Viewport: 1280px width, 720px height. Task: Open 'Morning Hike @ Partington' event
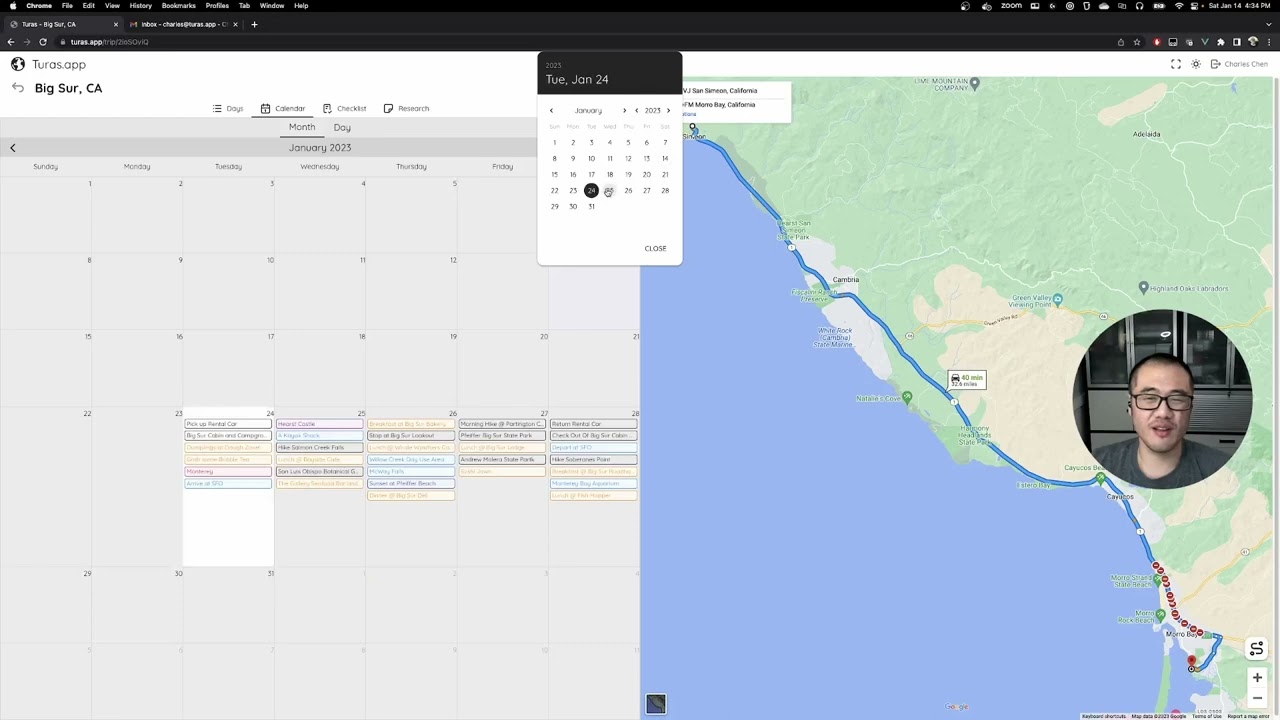tap(502, 424)
